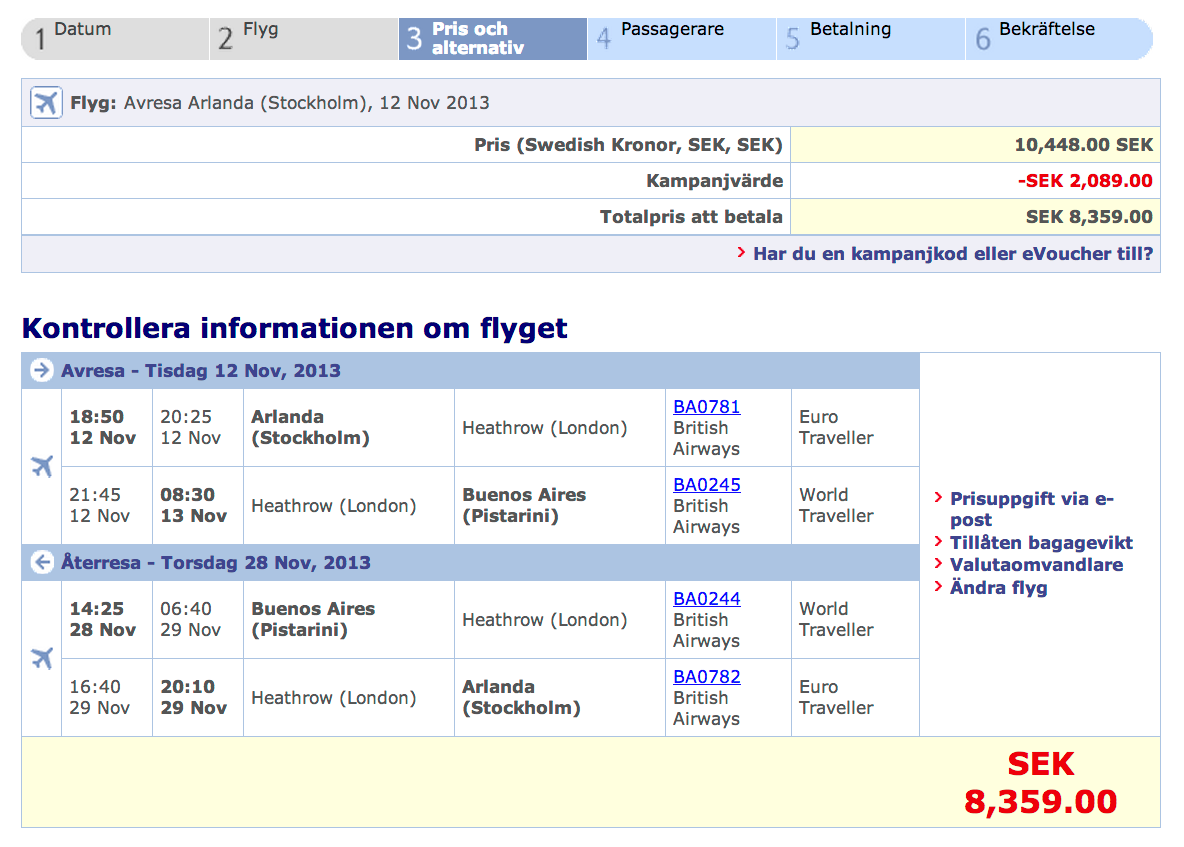1184x847 pixels.
Task: Check Tillåten bagagevikt information
Action: (1040, 543)
